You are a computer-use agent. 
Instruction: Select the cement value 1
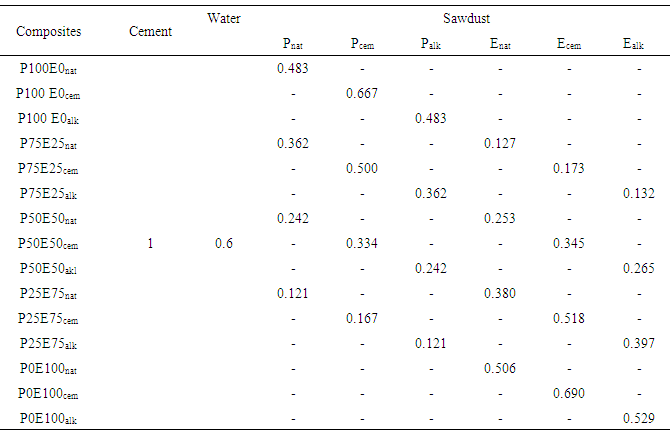click(151, 243)
